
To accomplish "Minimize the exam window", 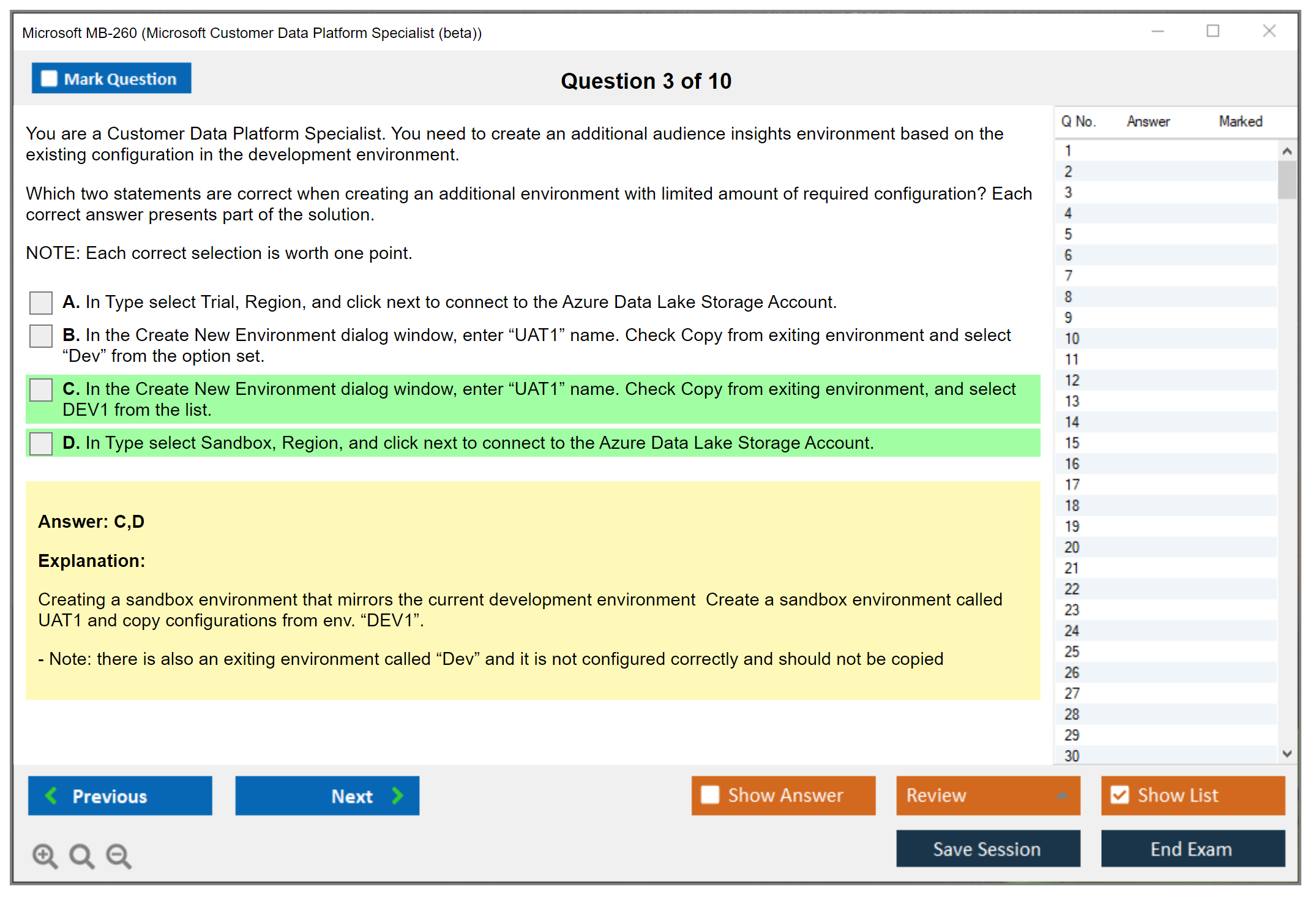I will (1157, 31).
